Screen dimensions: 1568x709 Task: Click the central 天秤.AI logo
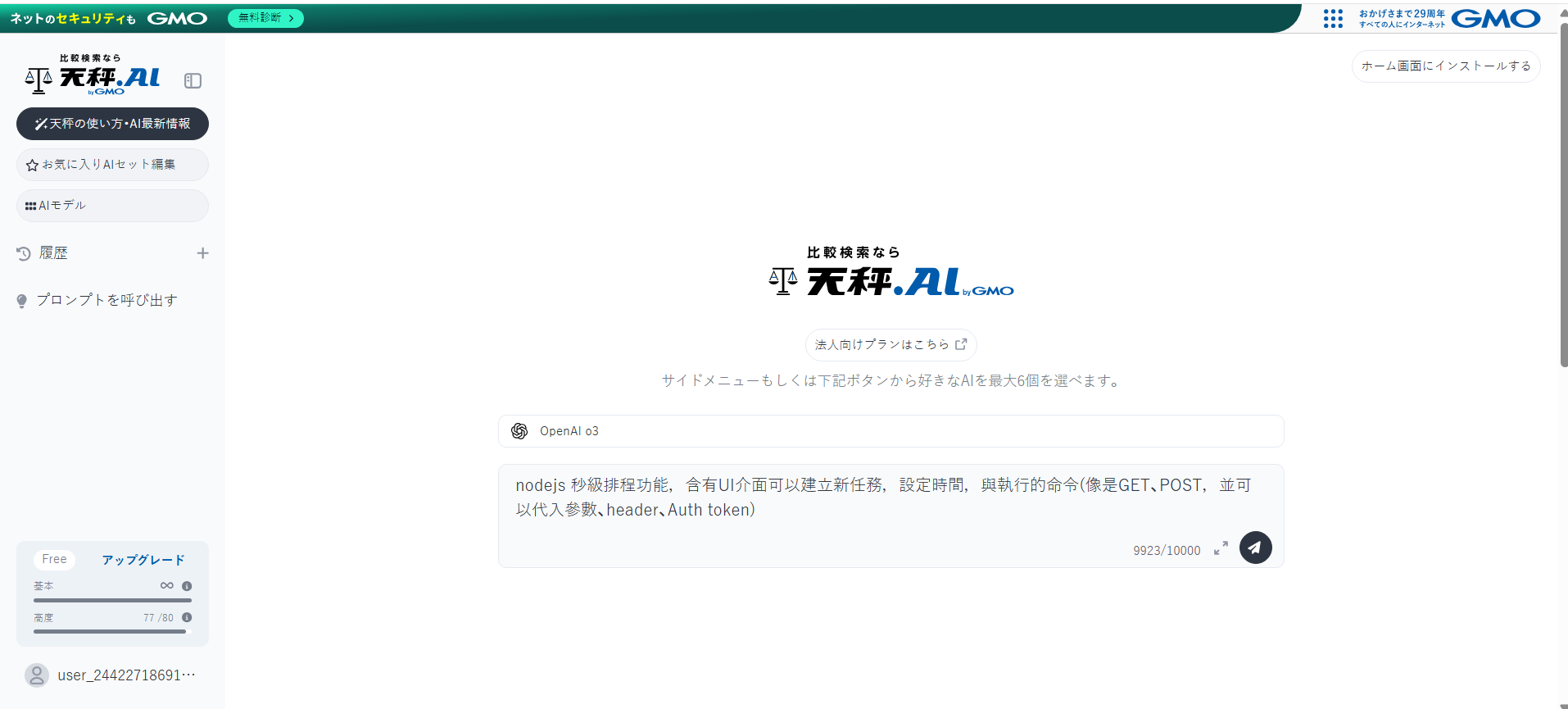click(891, 272)
